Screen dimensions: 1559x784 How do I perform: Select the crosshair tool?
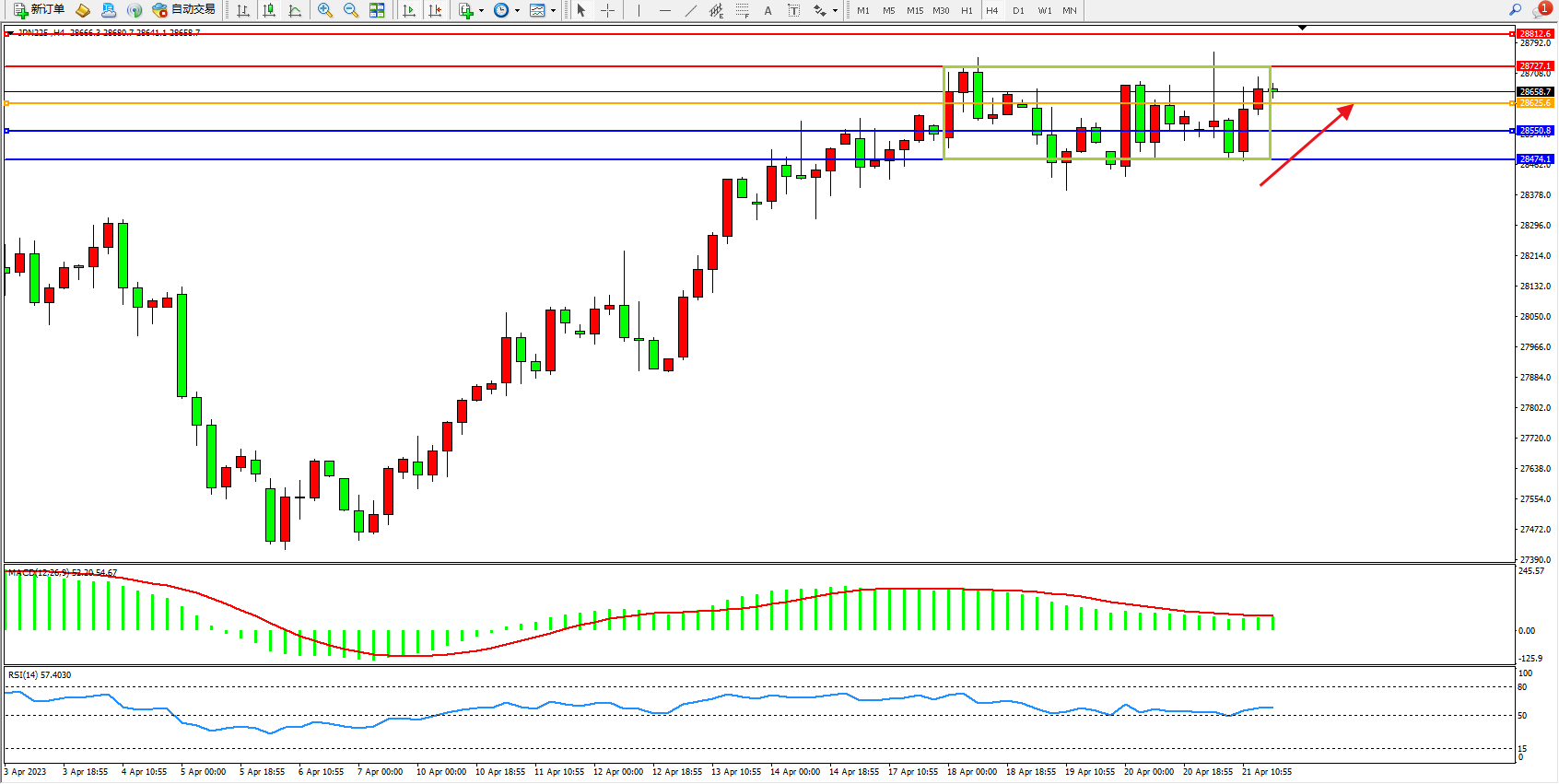[x=608, y=10]
